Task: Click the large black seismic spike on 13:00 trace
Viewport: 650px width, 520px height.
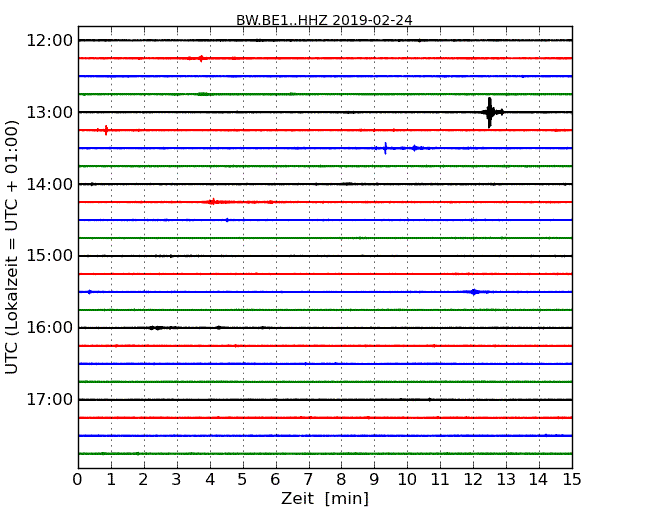Action: tap(490, 112)
